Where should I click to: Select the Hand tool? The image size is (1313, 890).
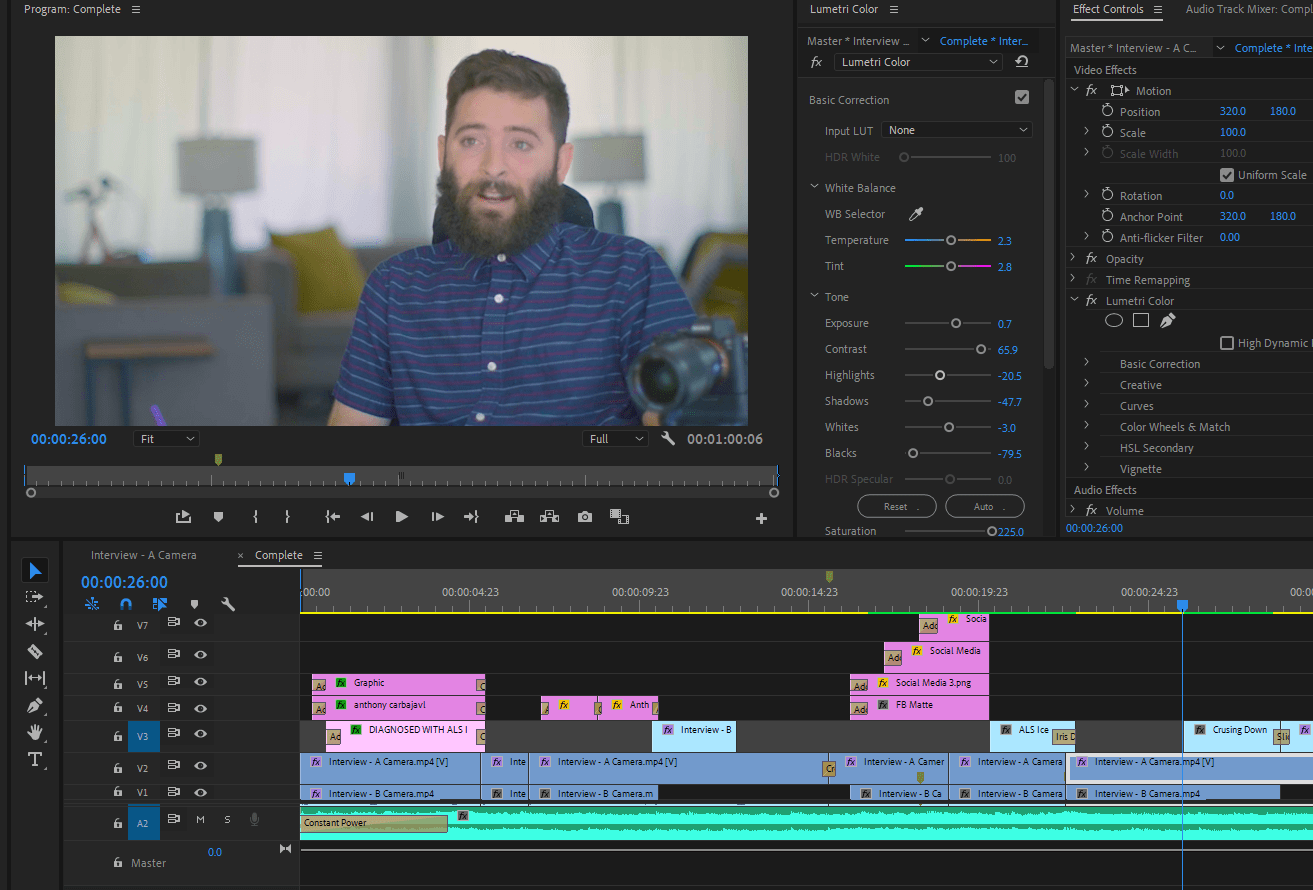35,732
